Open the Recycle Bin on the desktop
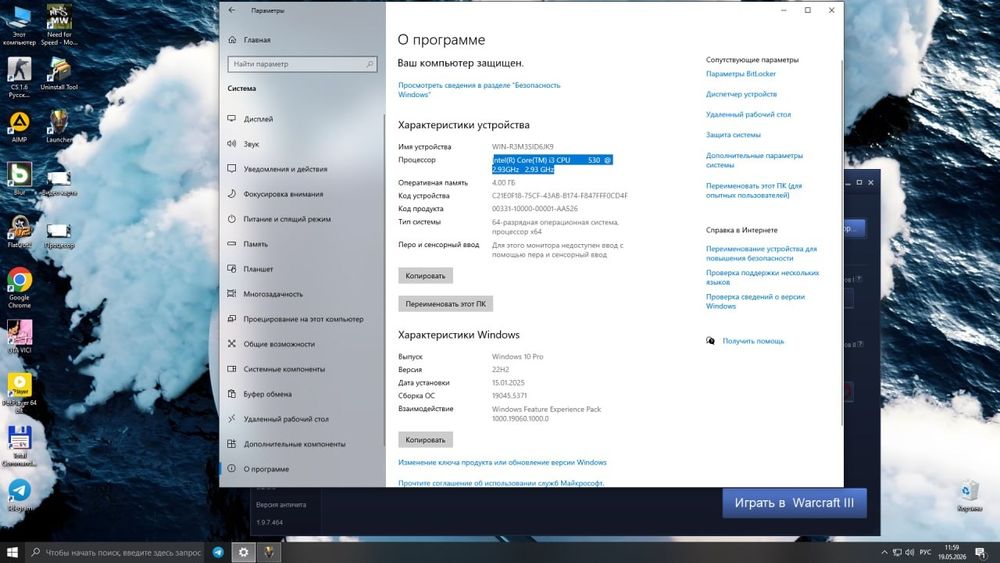Image resolution: width=1000 pixels, height=563 pixels. (x=969, y=496)
